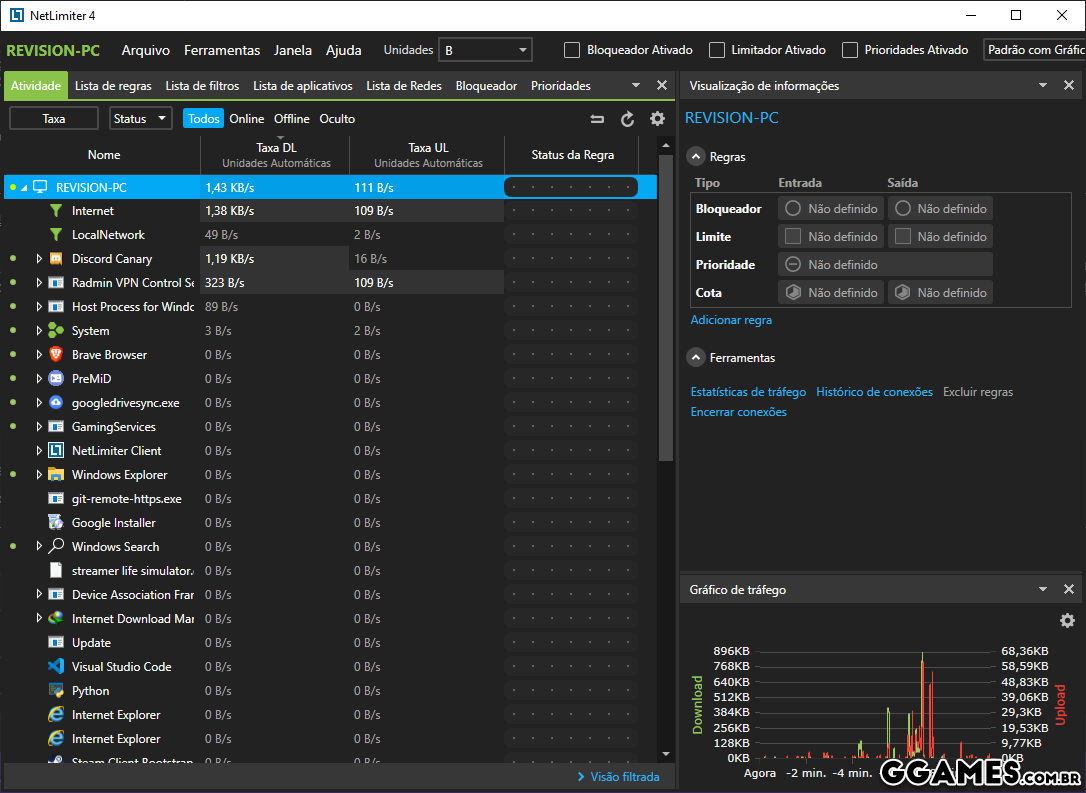Click the Visual Studio Code icon

click(56, 667)
